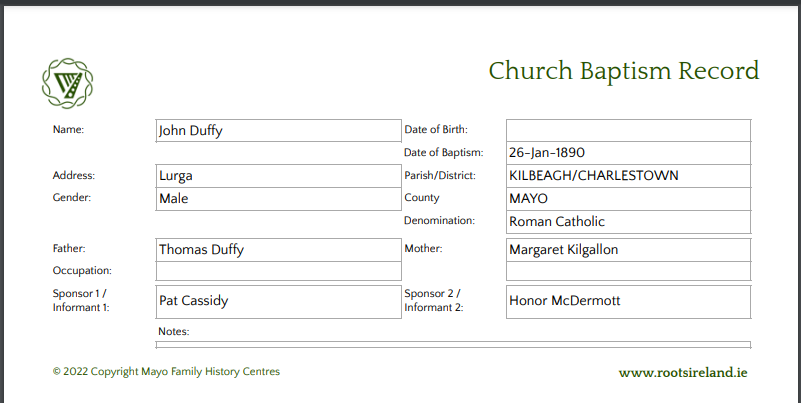
Task: Click the Parish/District field KILBEAGH/CHARLESTOWN
Action: point(628,176)
